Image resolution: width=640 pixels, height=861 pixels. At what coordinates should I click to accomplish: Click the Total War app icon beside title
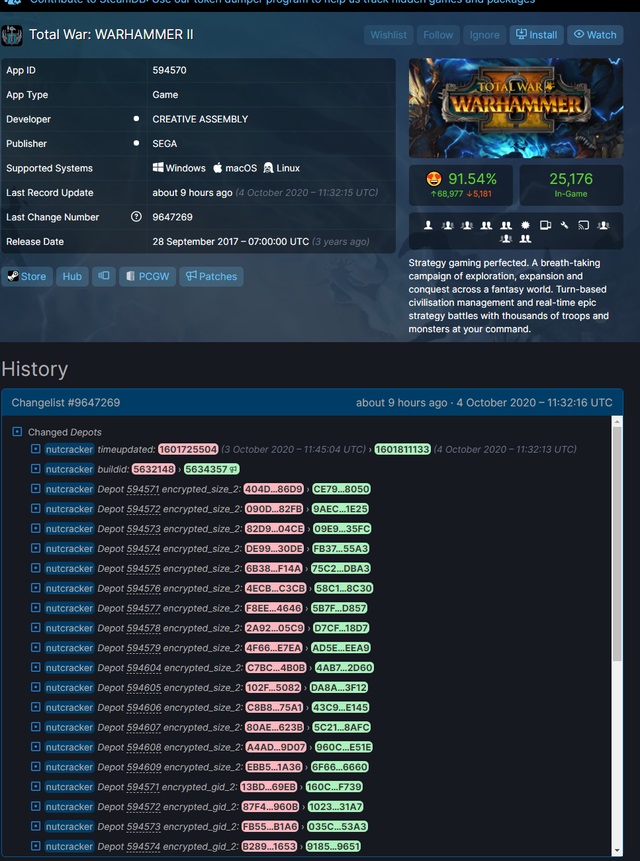[12, 35]
